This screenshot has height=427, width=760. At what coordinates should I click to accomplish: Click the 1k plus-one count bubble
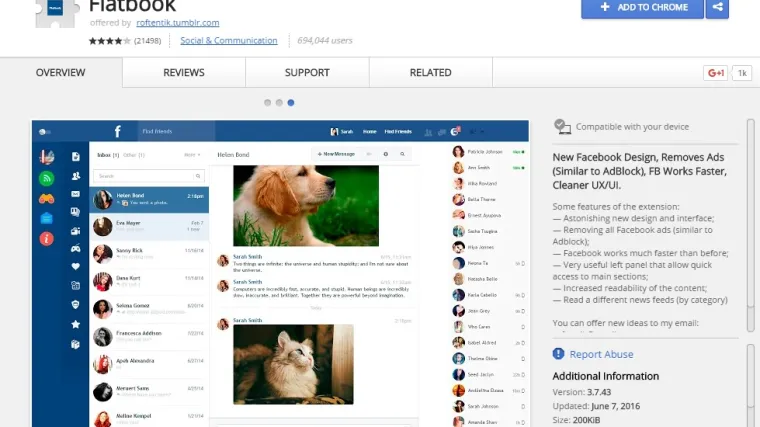(x=742, y=73)
